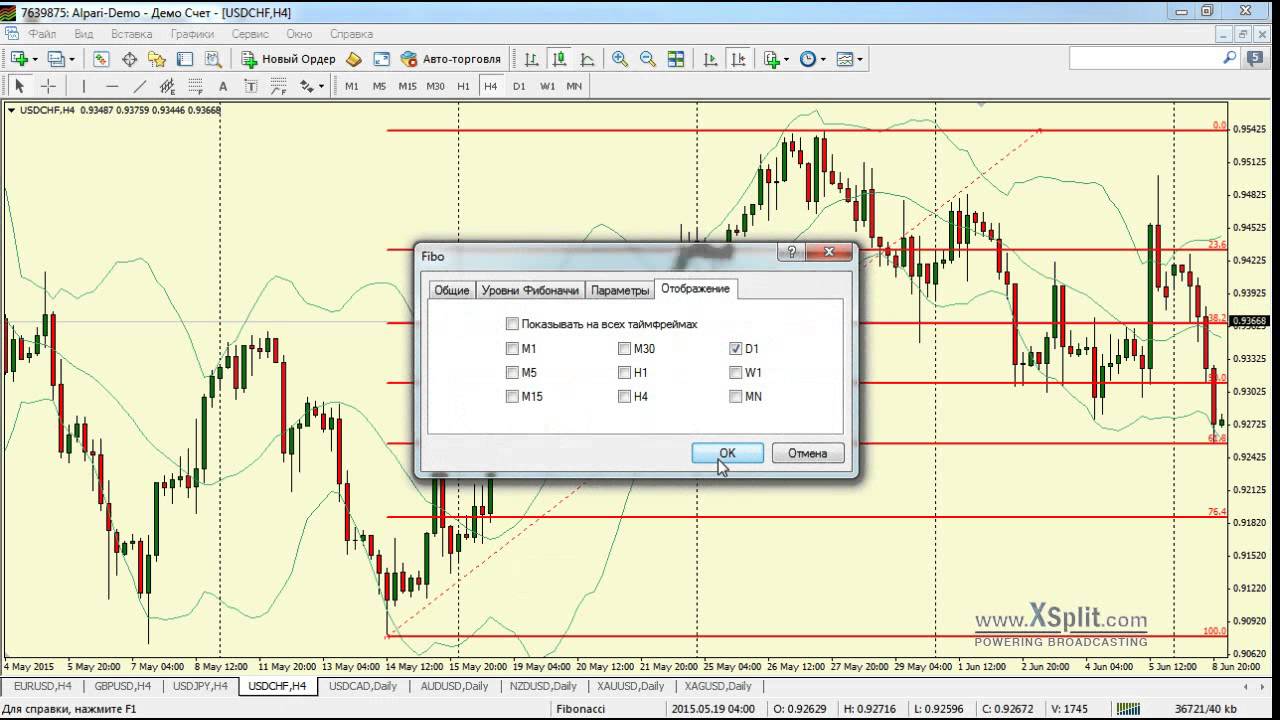
Task: Switch to bar chart type
Action: coord(531,59)
